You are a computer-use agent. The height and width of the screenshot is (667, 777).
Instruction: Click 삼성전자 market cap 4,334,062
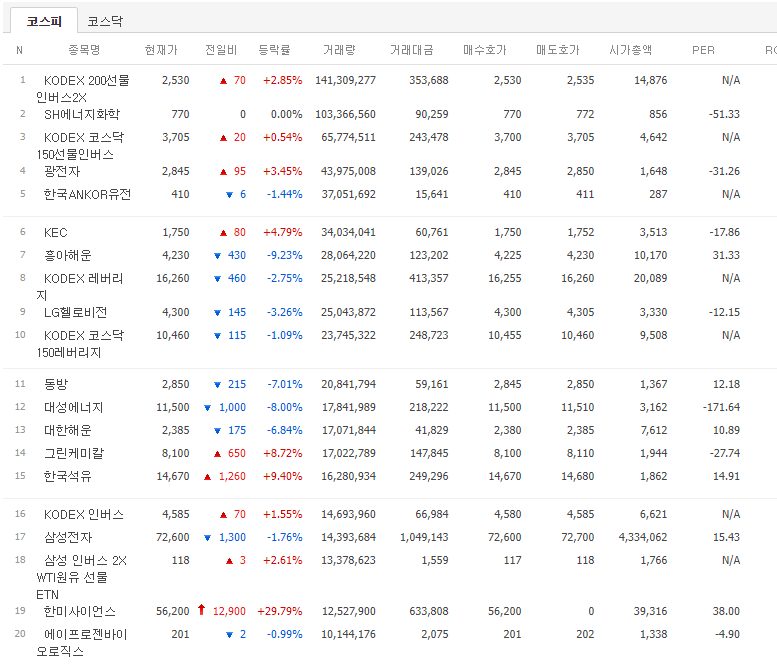pyautogui.click(x=643, y=537)
